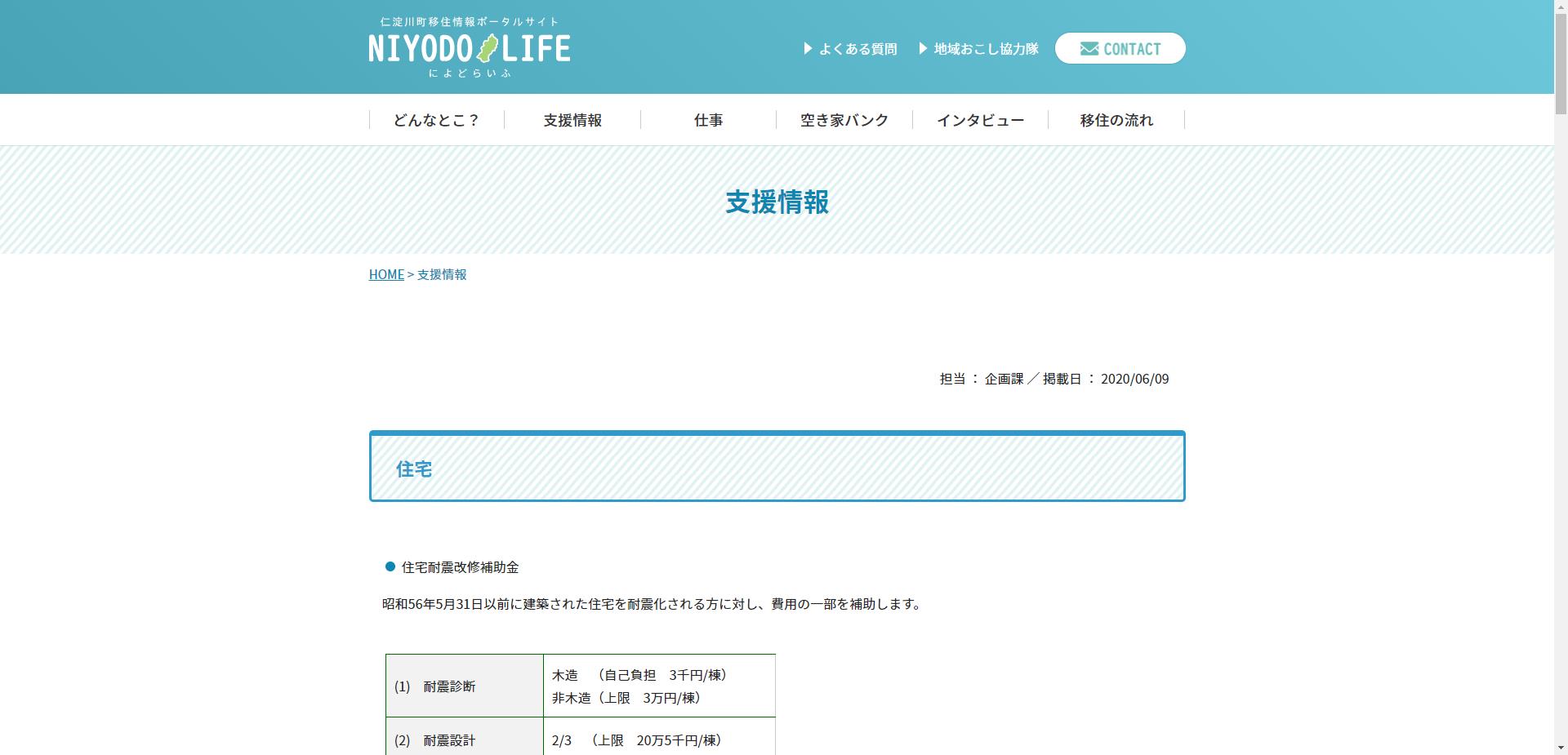The width and height of the screenshot is (1568, 755).
Task: Open the どんなとこ？ navigation menu
Action: coord(434,119)
